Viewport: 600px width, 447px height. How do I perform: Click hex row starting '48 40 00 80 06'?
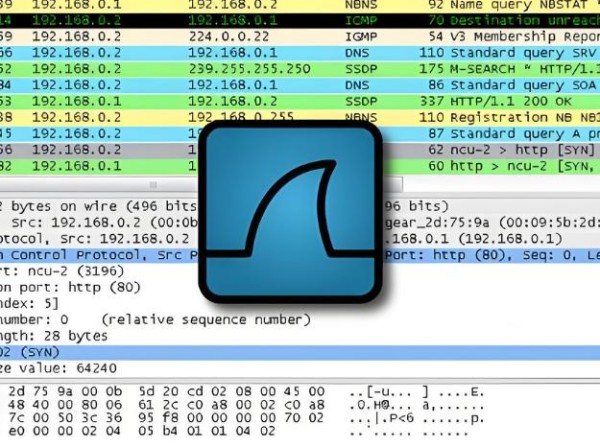coord(166,405)
